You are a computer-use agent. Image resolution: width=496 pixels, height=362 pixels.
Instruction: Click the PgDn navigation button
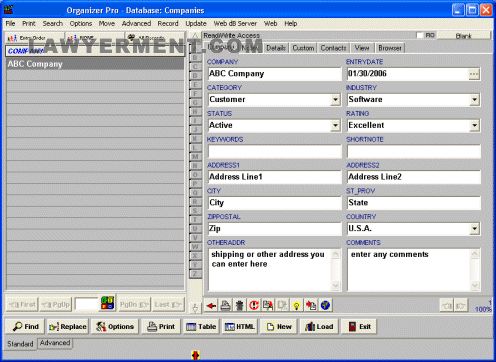point(134,305)
